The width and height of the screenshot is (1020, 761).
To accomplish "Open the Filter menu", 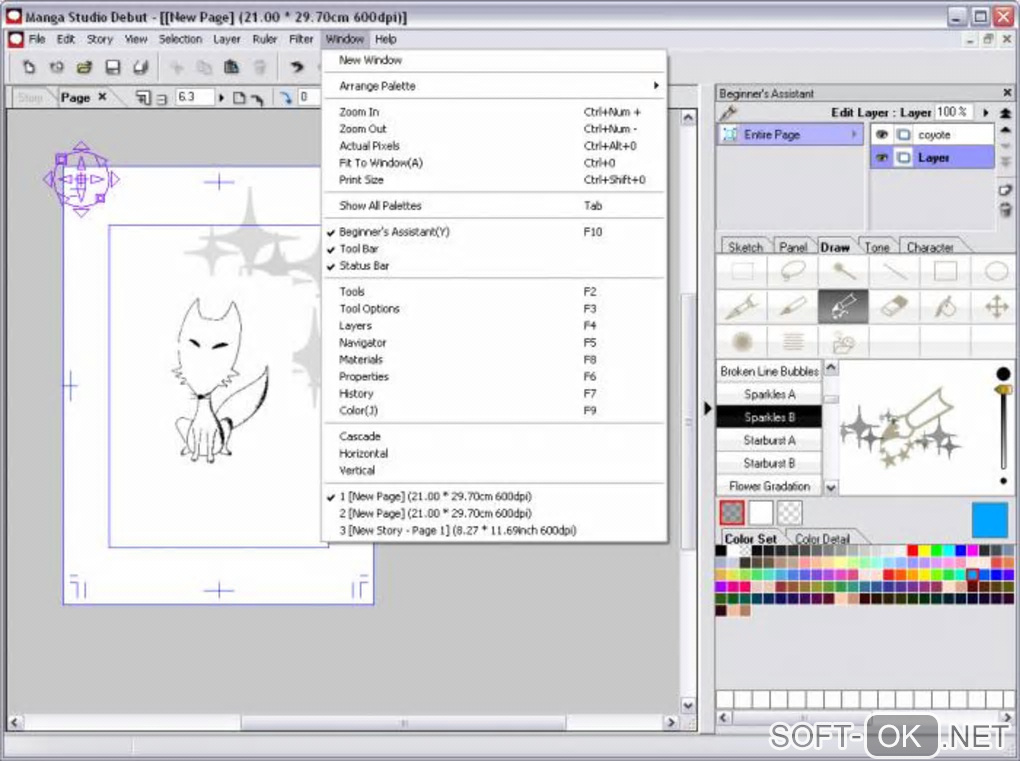I will [x=301, y=39].
